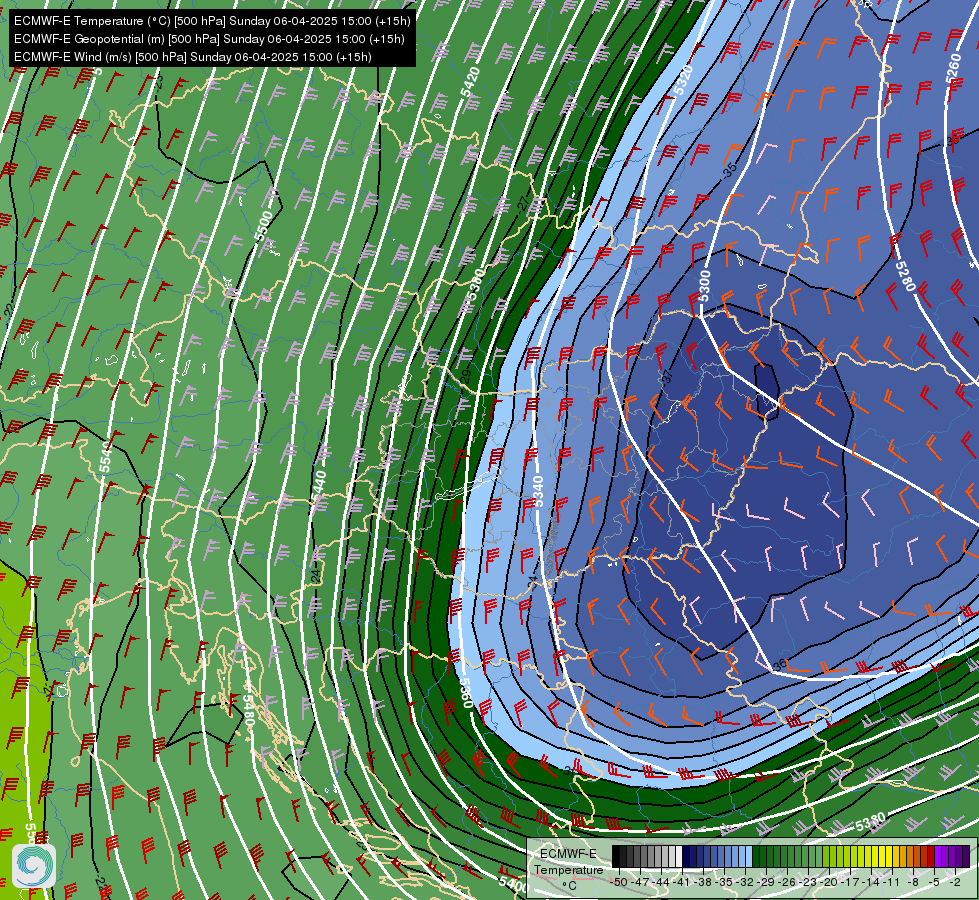Click the 5280 geopotential contour label
Image resolution: width=979 pixels, height=900 pixels.
coord(905,276)
